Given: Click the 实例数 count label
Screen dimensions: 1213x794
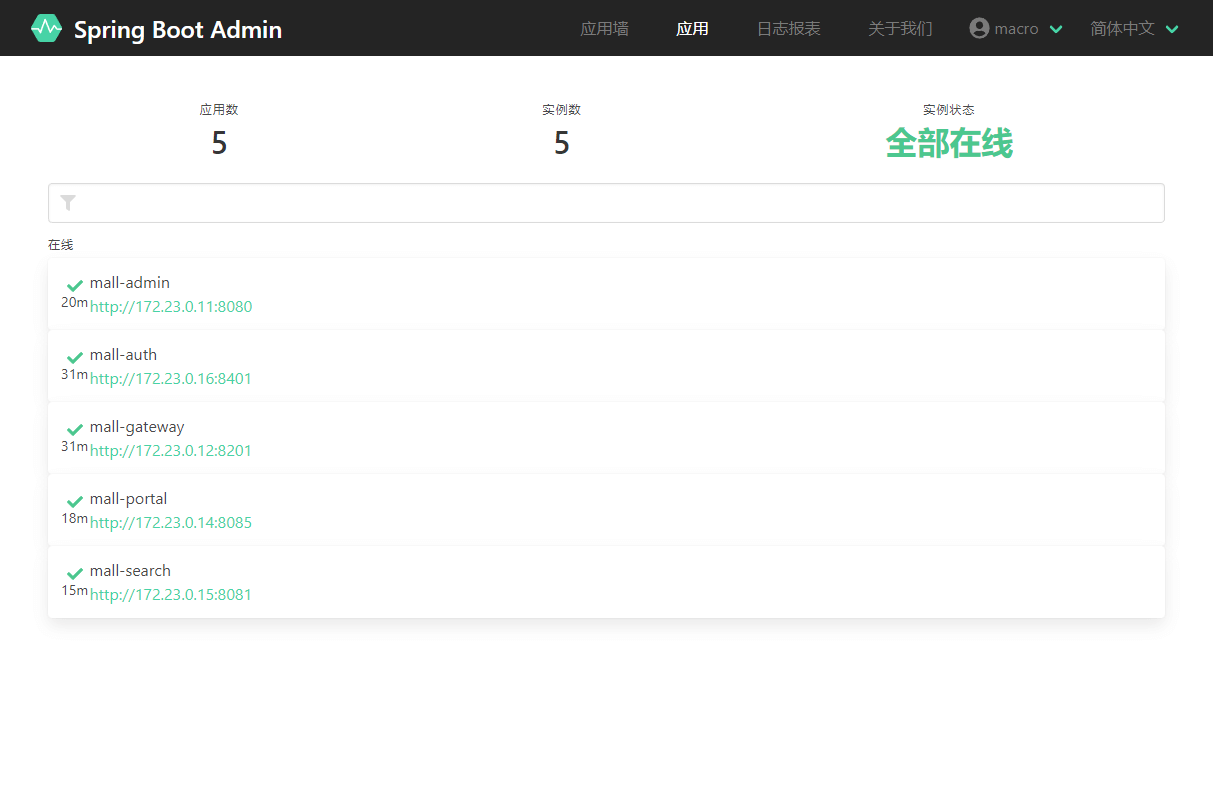Looking at the screenshot, I should pos(562,110).
